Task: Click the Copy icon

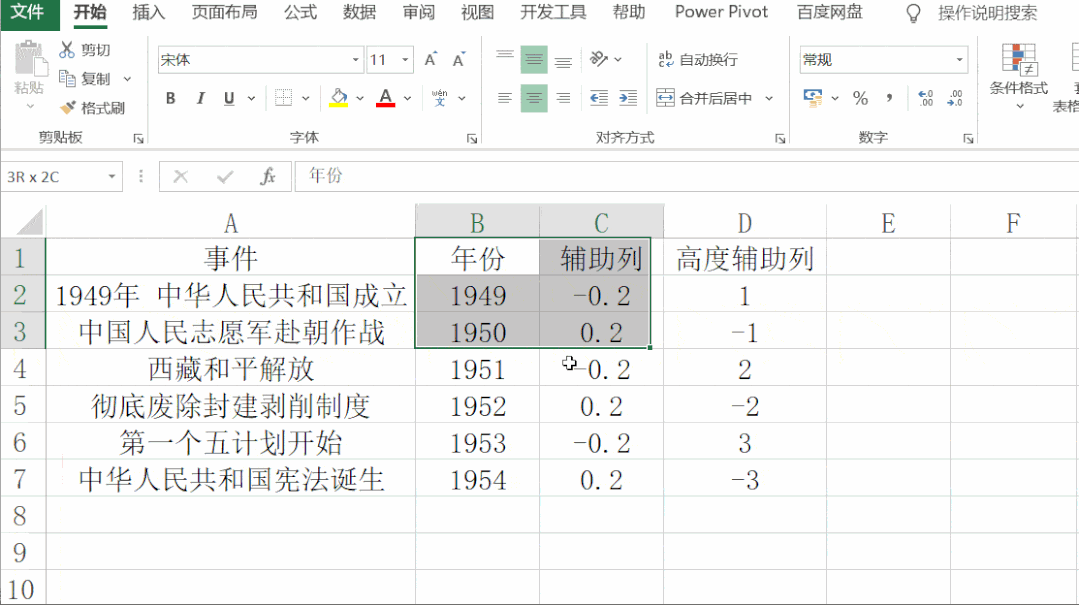Action: tap(67, 78)
